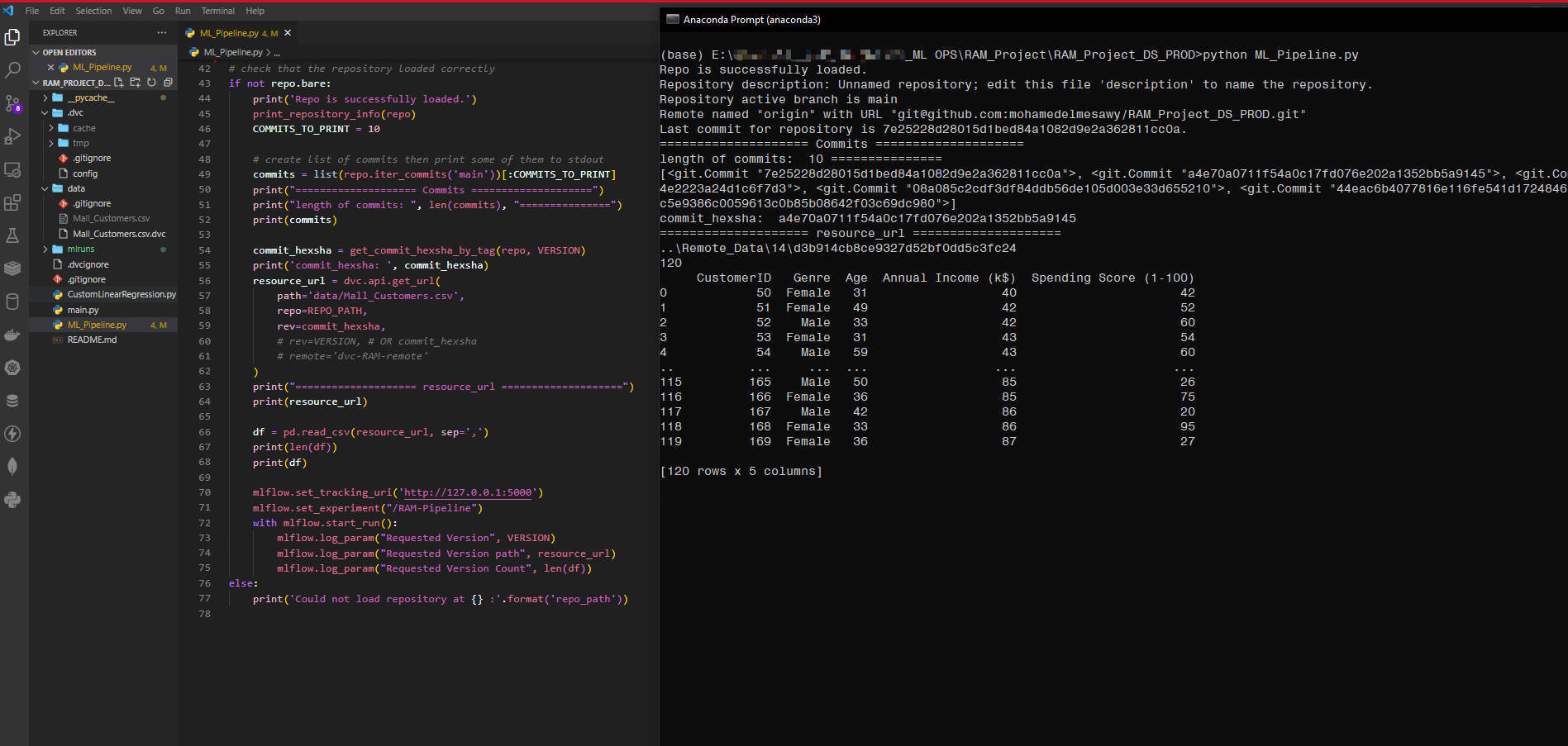Open the Extensions view
Screen dimensions: 1568x746
click(12, 202)
